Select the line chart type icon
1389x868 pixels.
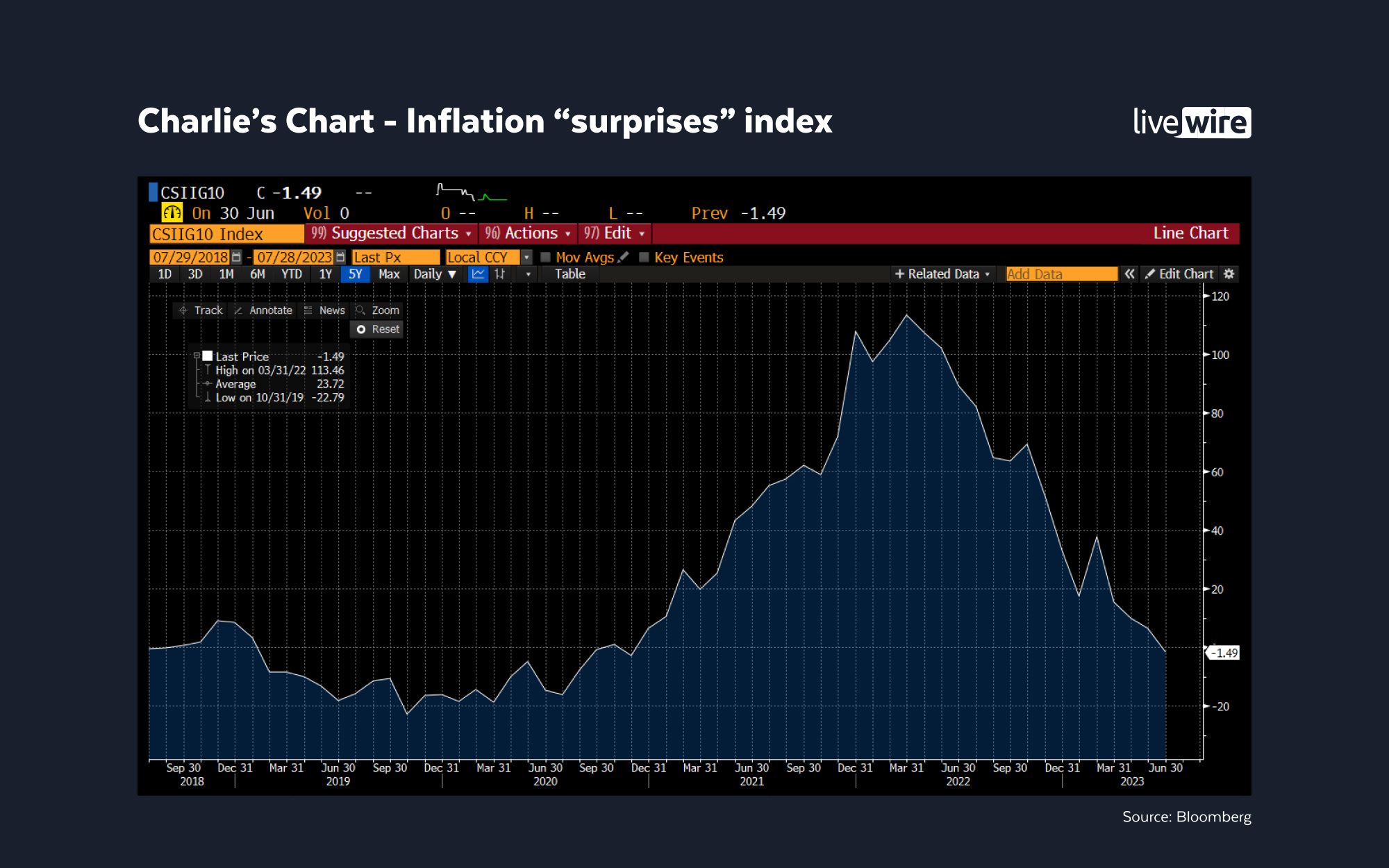pyautogui.click(x=479, y=274)
